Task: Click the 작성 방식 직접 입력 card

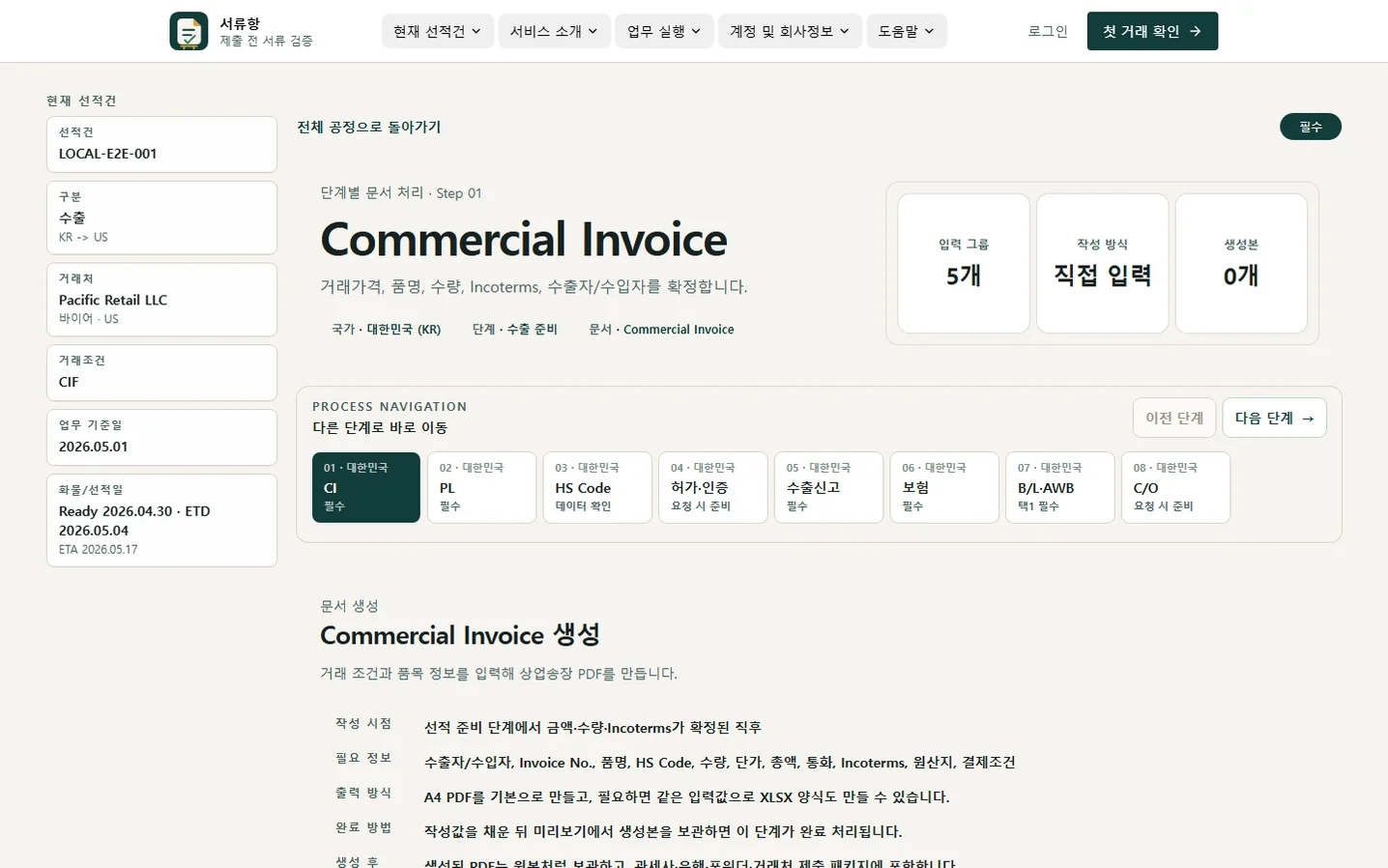Action: pos(1103,263)
